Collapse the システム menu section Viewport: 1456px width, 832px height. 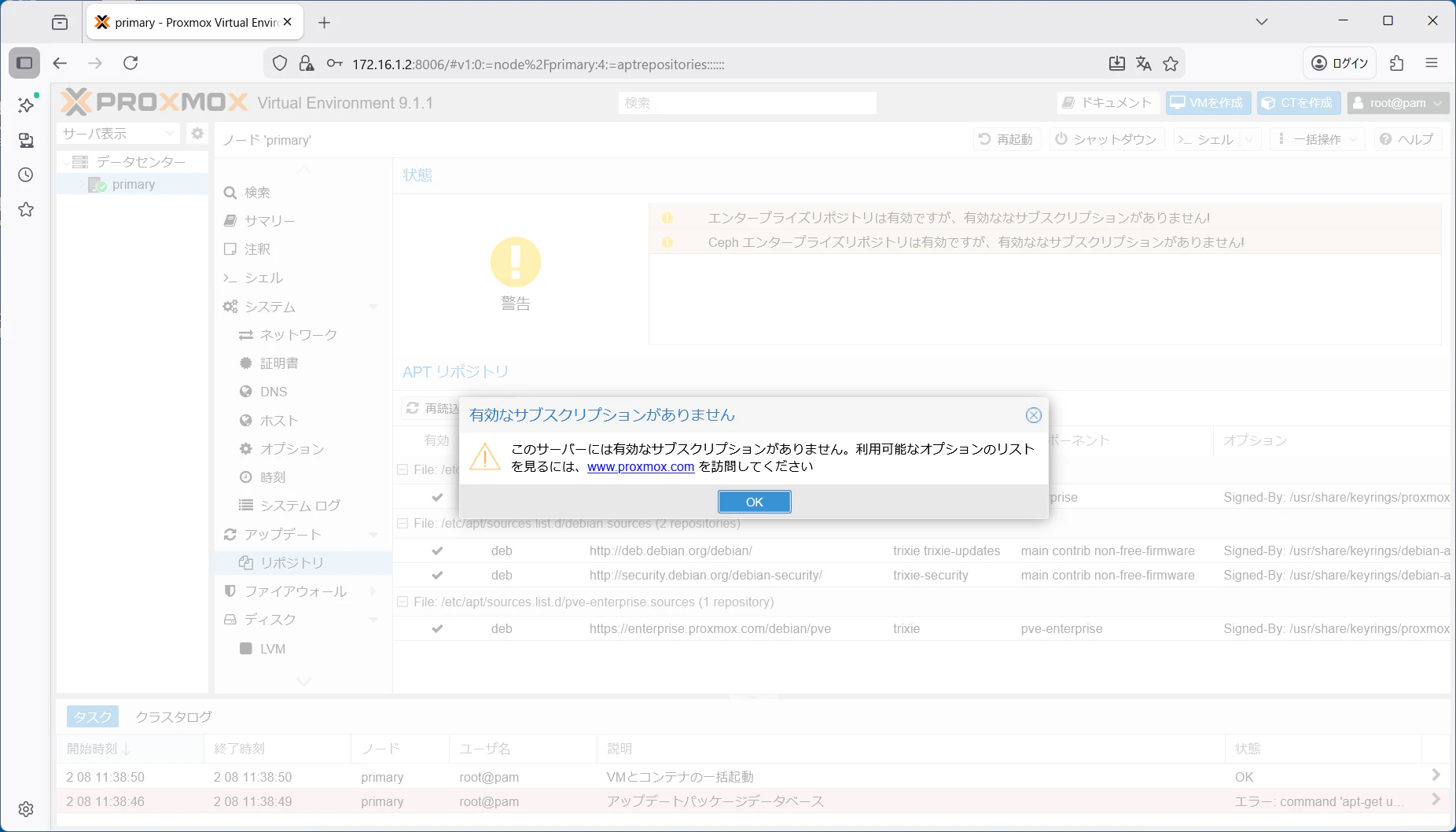tap(374, 307)
